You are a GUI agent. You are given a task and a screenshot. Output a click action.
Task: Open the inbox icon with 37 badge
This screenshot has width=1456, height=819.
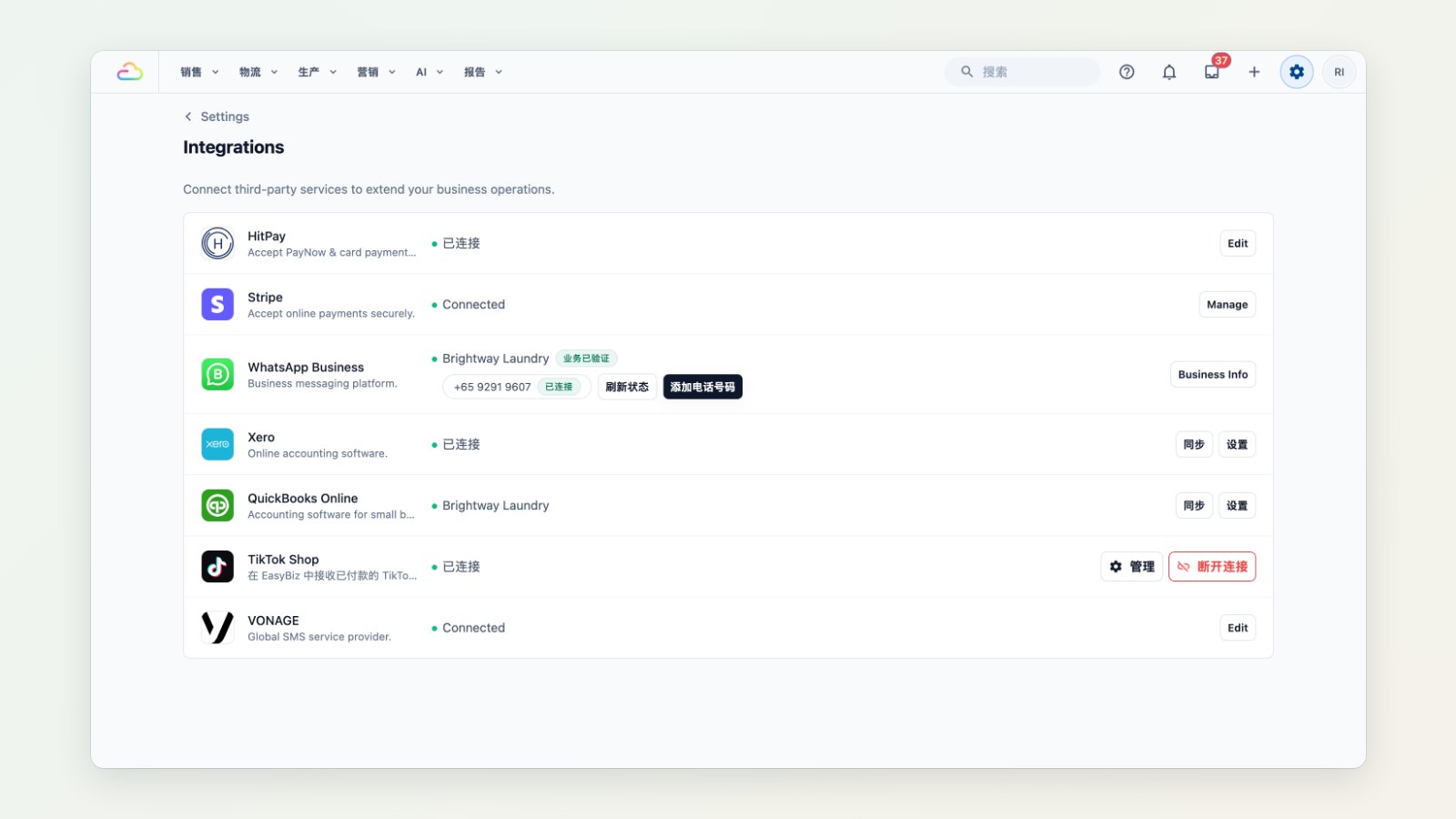click(1212, 72)
